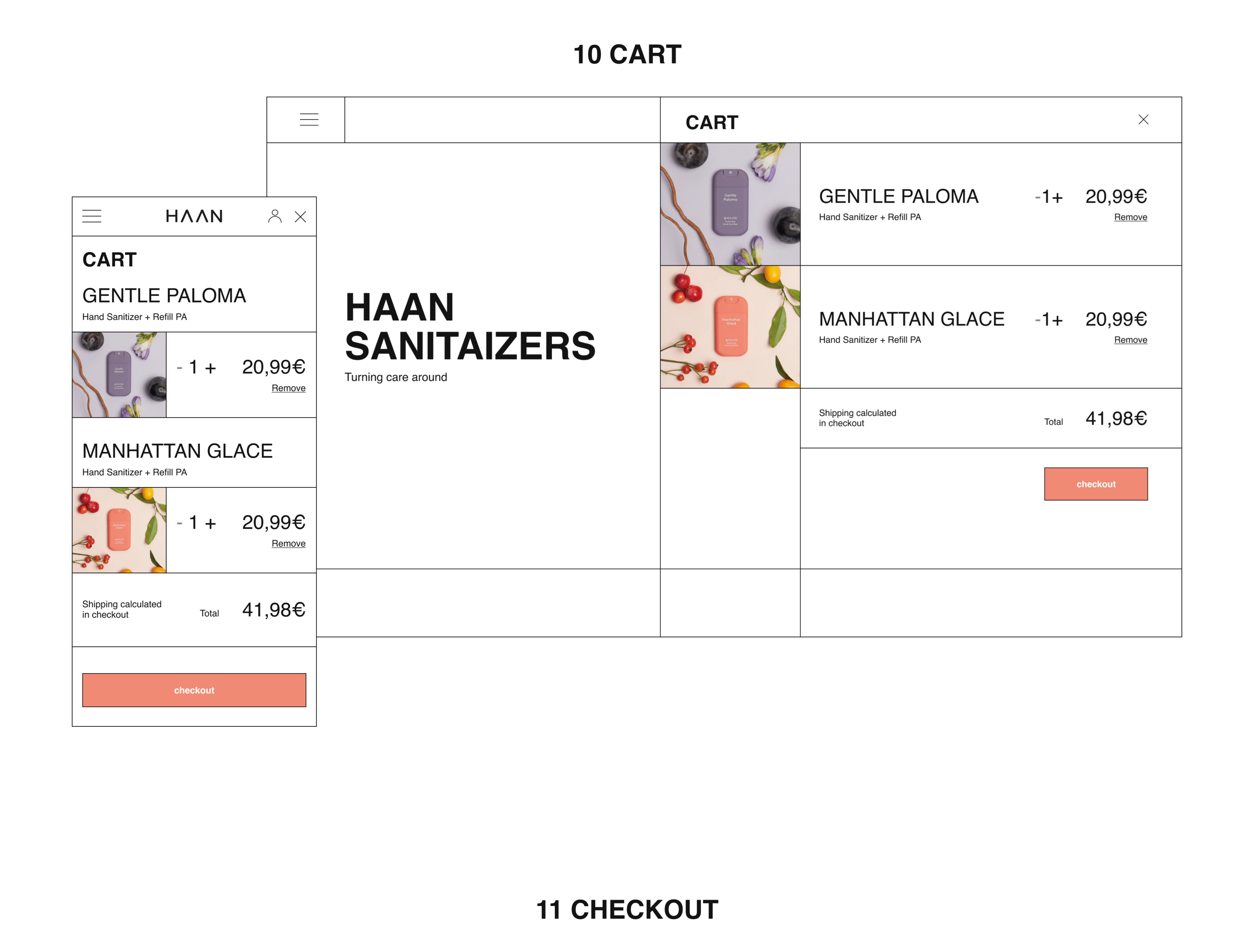Click the HAAN logo in mobile header

(194, 216)
